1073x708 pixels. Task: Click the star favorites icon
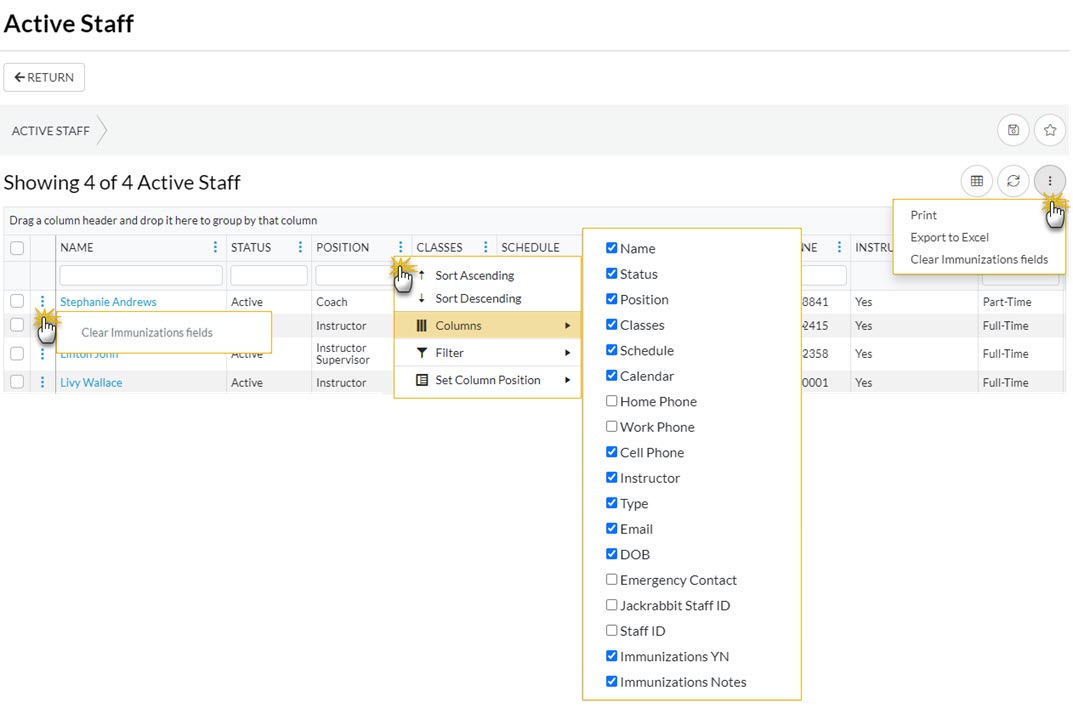pyautogui.click(x=1049, y=130)
